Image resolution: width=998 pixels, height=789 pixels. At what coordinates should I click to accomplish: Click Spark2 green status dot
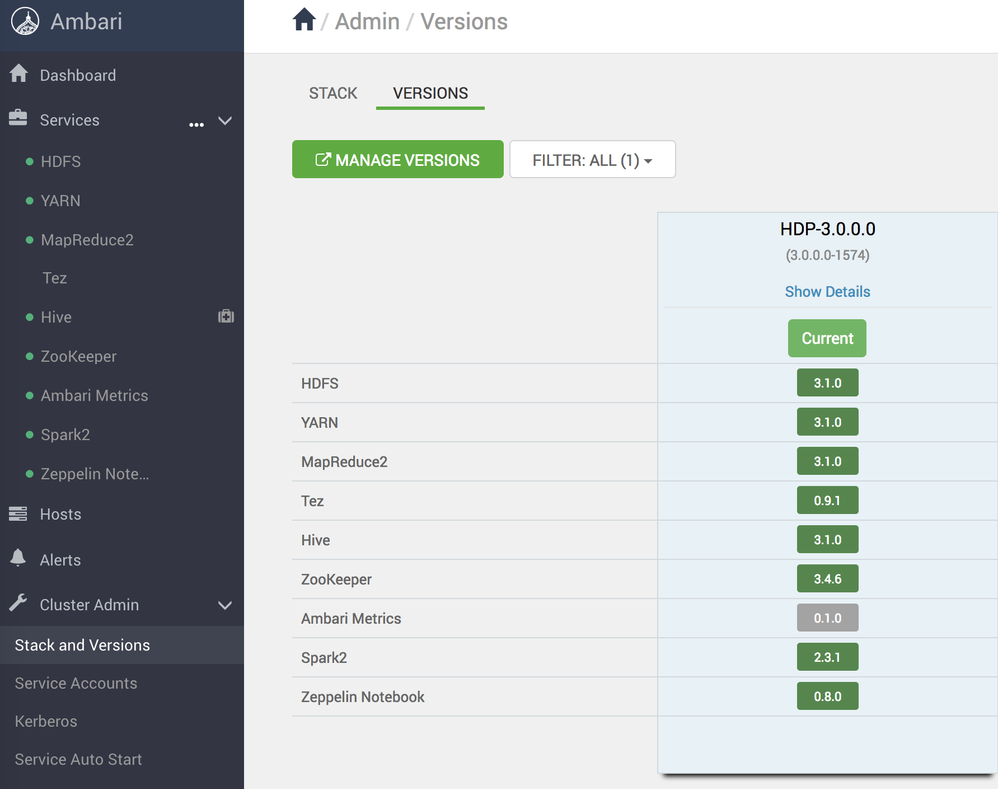click(x=29, y=435)
